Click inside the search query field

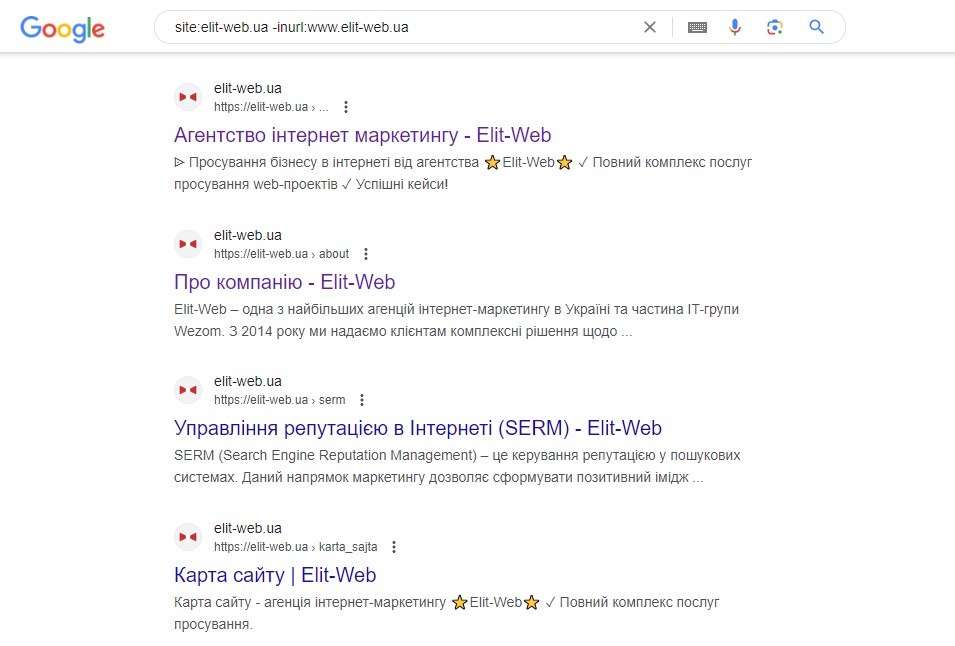point(402,27)
